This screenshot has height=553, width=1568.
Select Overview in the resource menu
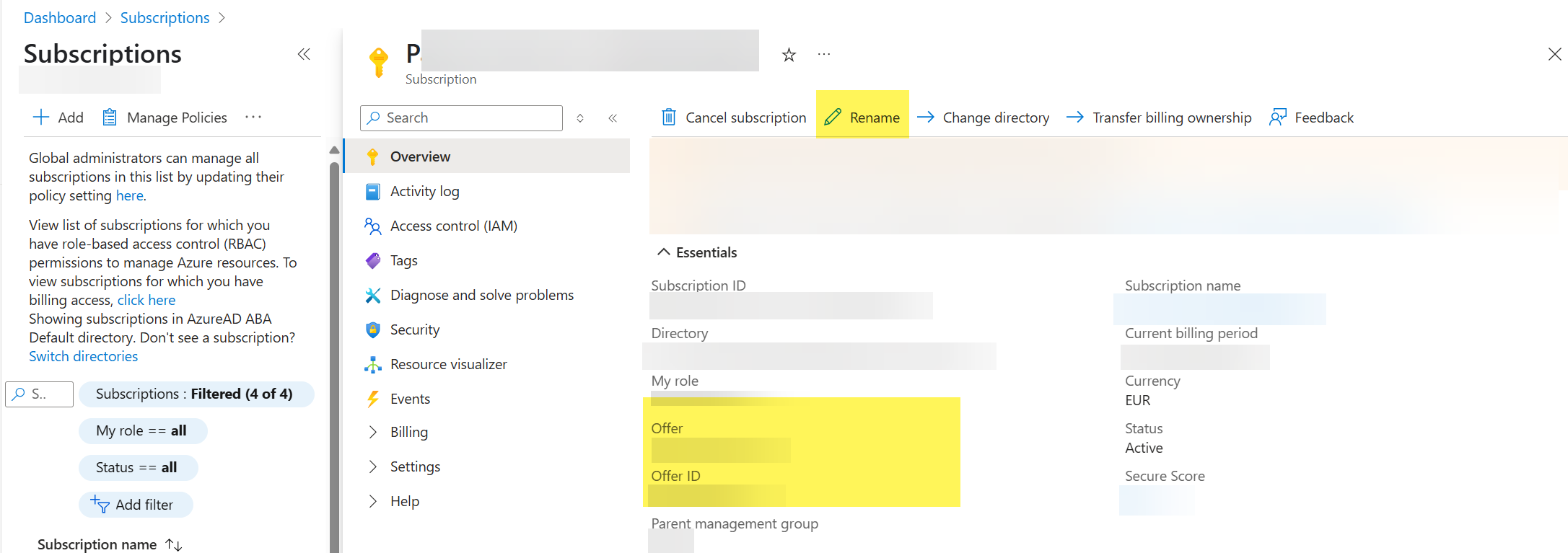(487, 156)
